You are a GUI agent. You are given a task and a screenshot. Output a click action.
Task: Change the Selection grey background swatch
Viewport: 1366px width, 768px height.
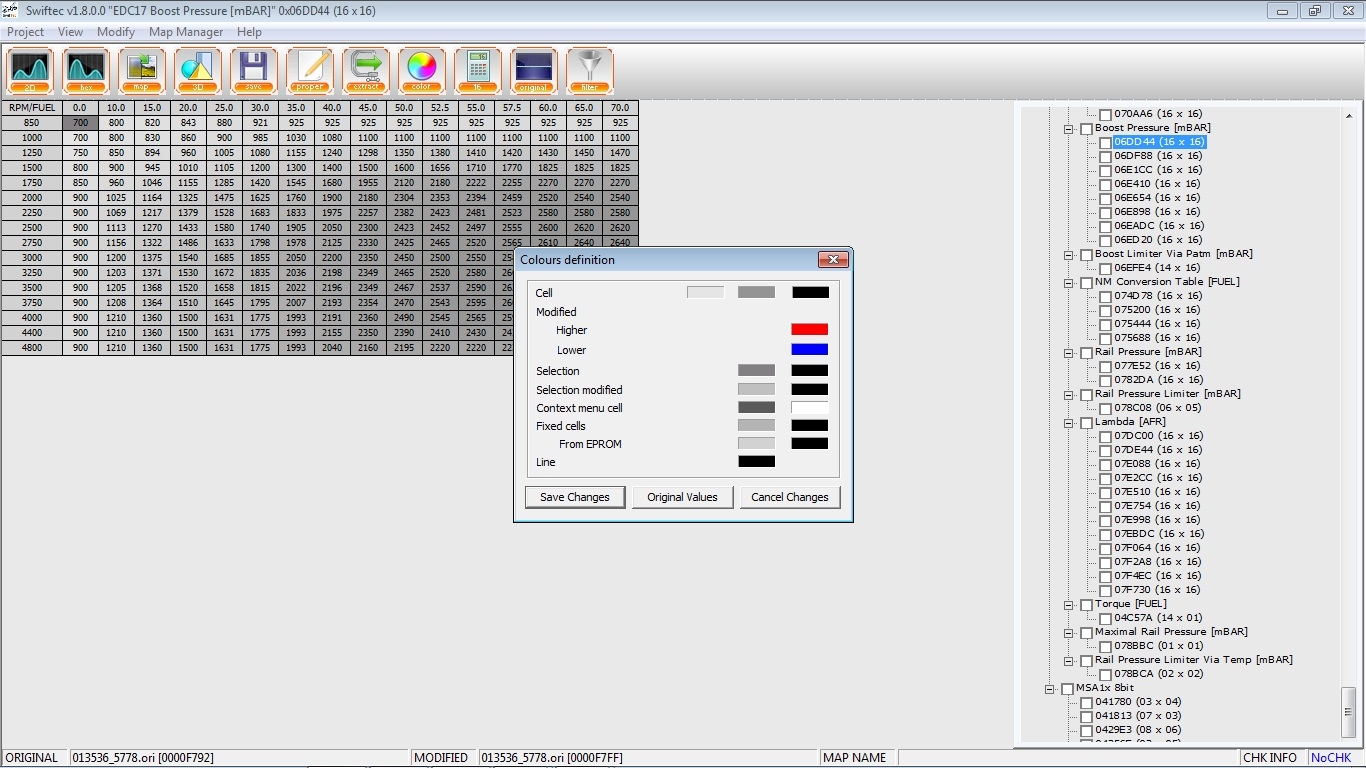[x=756, y=370]
